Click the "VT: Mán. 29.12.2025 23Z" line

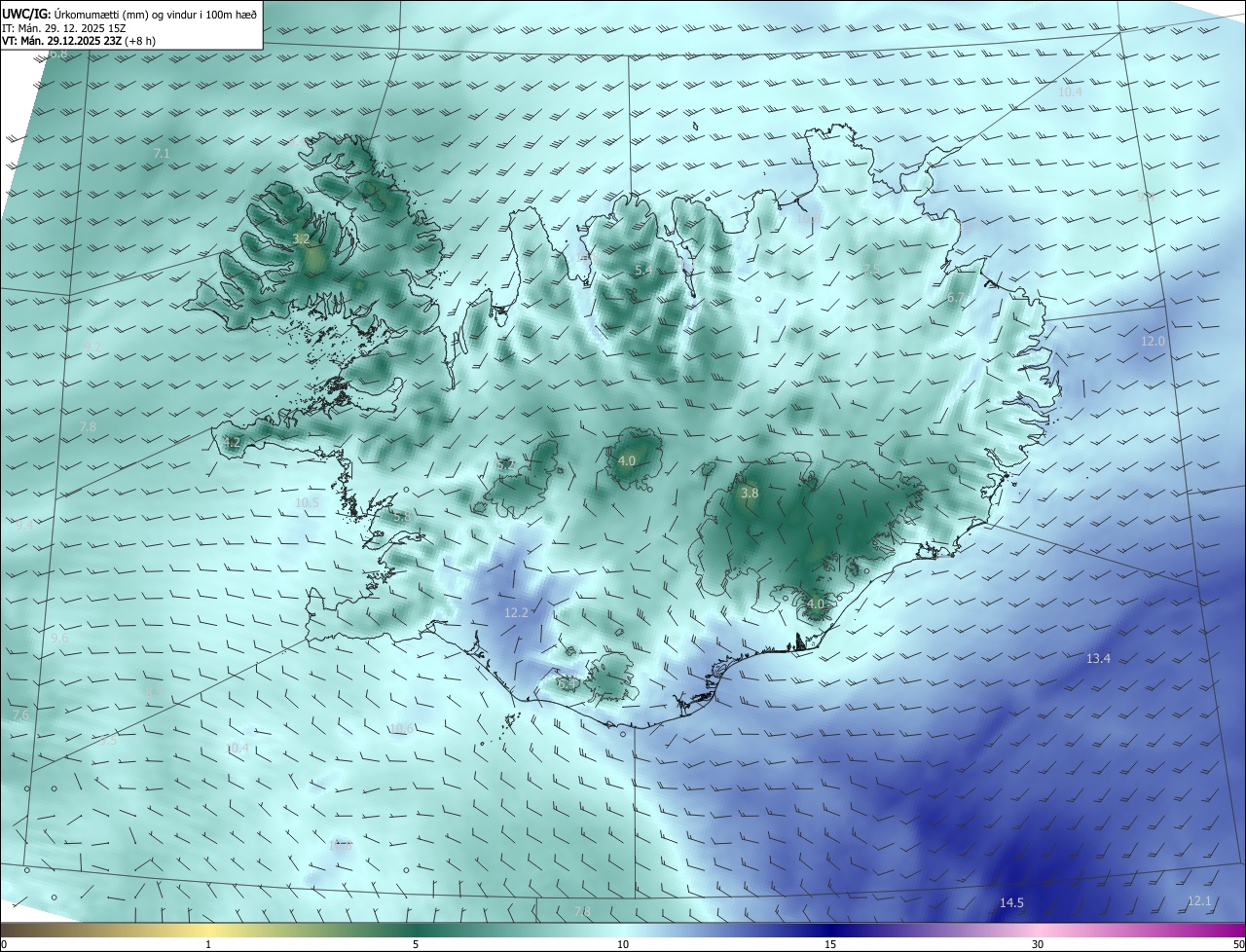tap(78, 41)
